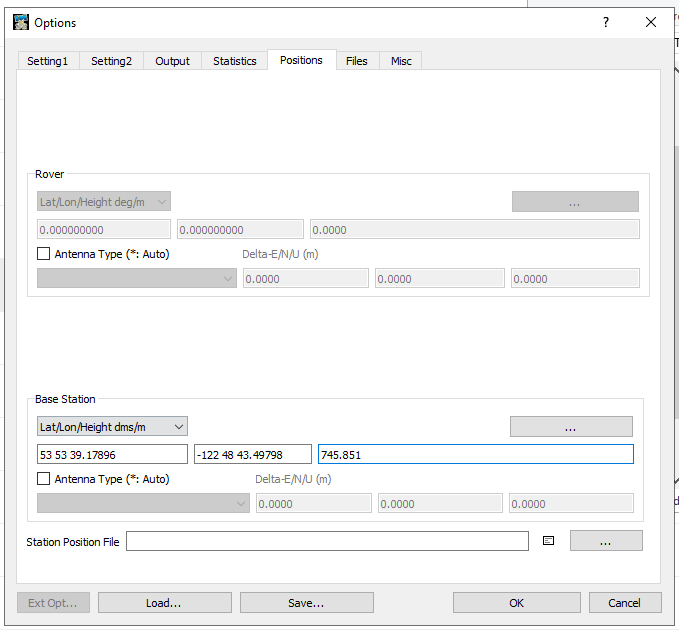The width and height of the screenshot is (679, 630).
Task: Click Base Station Delta-N field
Action: tap(440, 504)
